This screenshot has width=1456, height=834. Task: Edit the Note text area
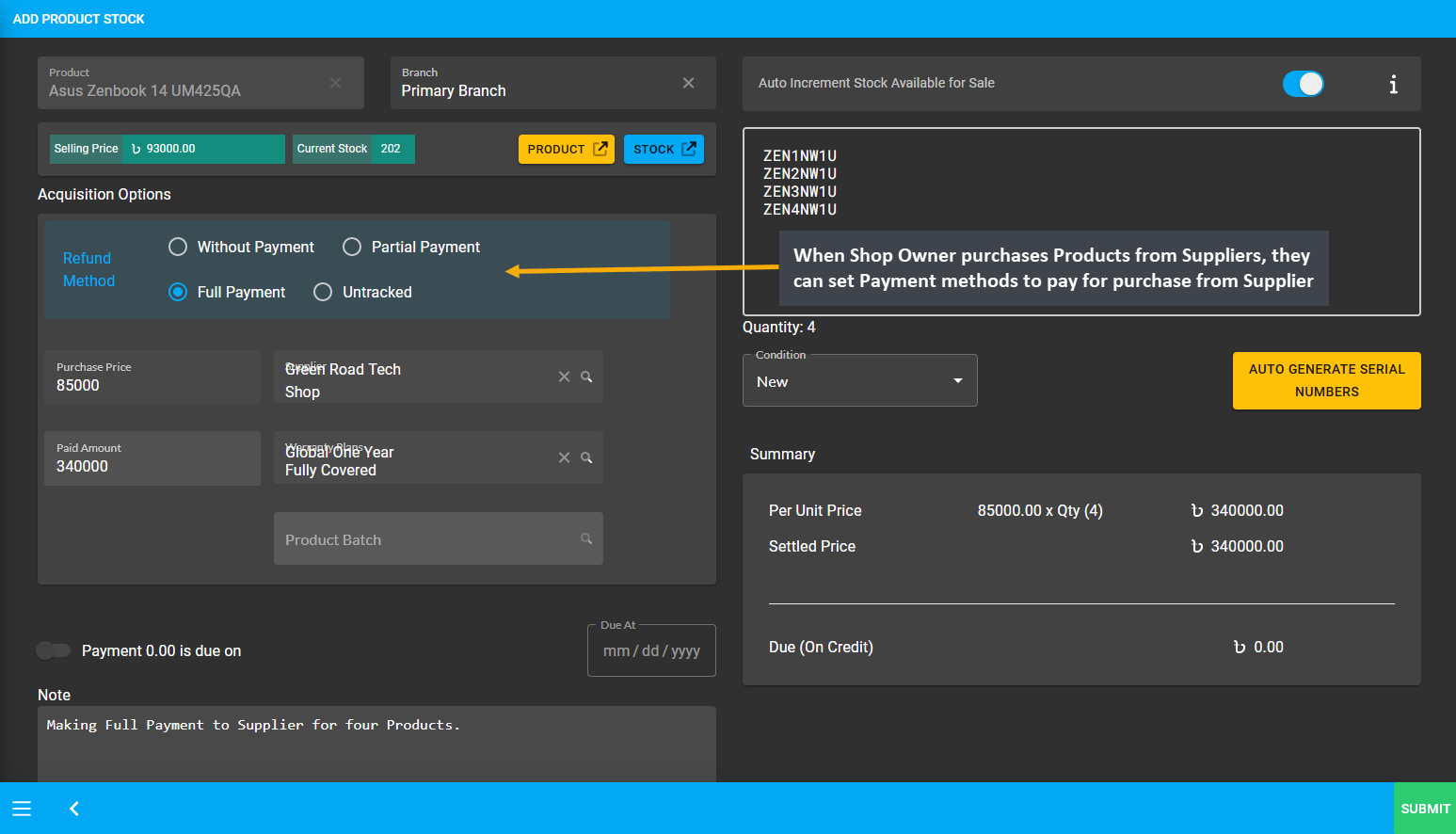point(376,744)
